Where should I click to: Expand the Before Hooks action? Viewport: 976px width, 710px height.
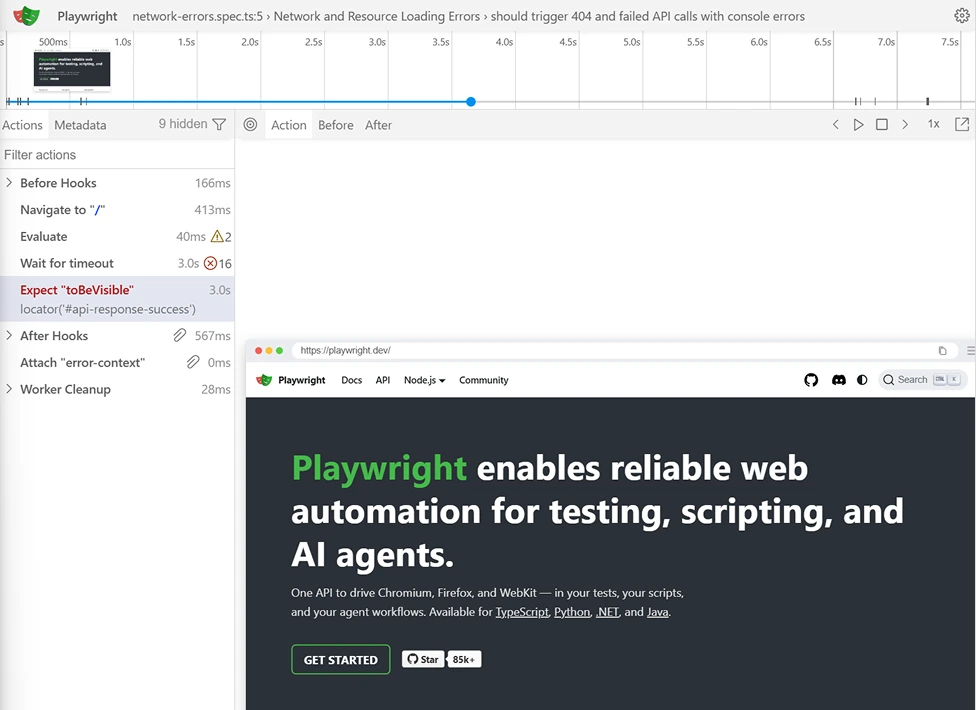pyautogui.click(x=9, y=182)
